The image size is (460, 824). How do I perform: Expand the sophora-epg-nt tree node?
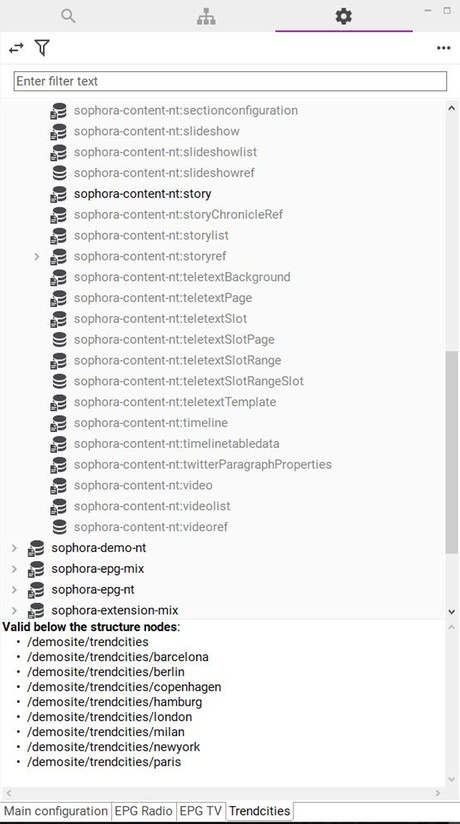click(14, 590)
